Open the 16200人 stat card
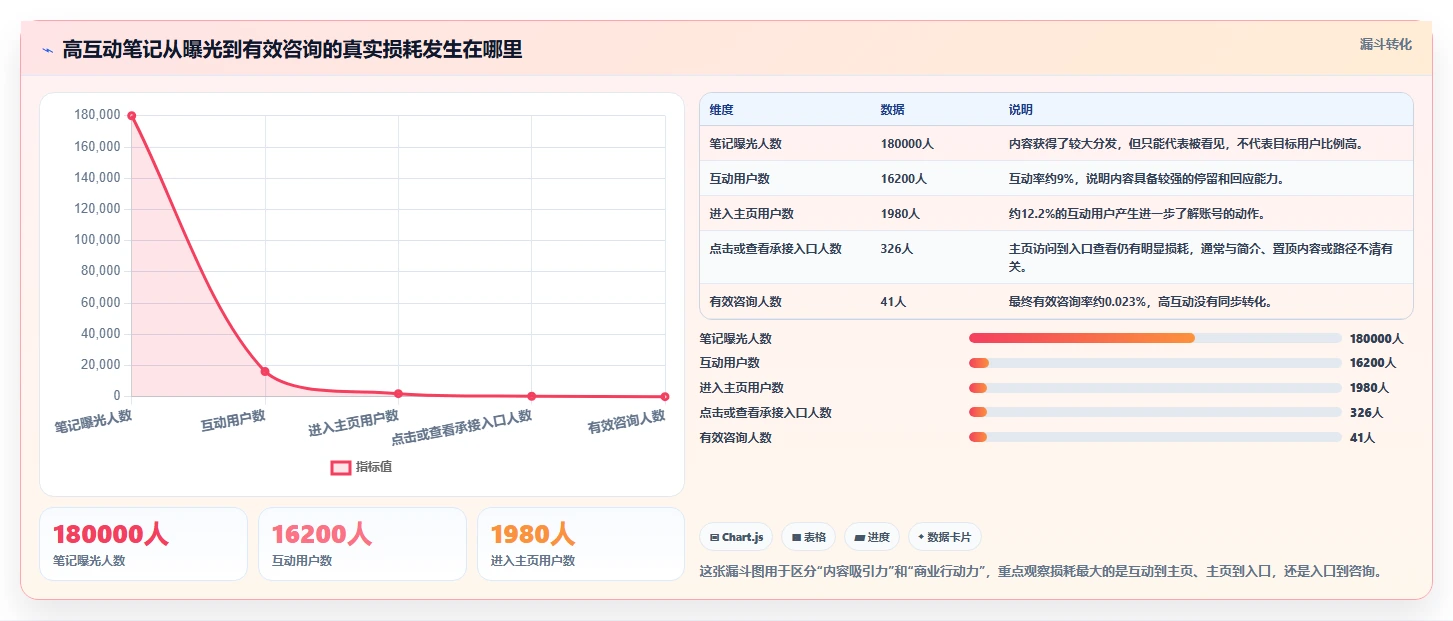1453x621 pixels. click(362, 544)
